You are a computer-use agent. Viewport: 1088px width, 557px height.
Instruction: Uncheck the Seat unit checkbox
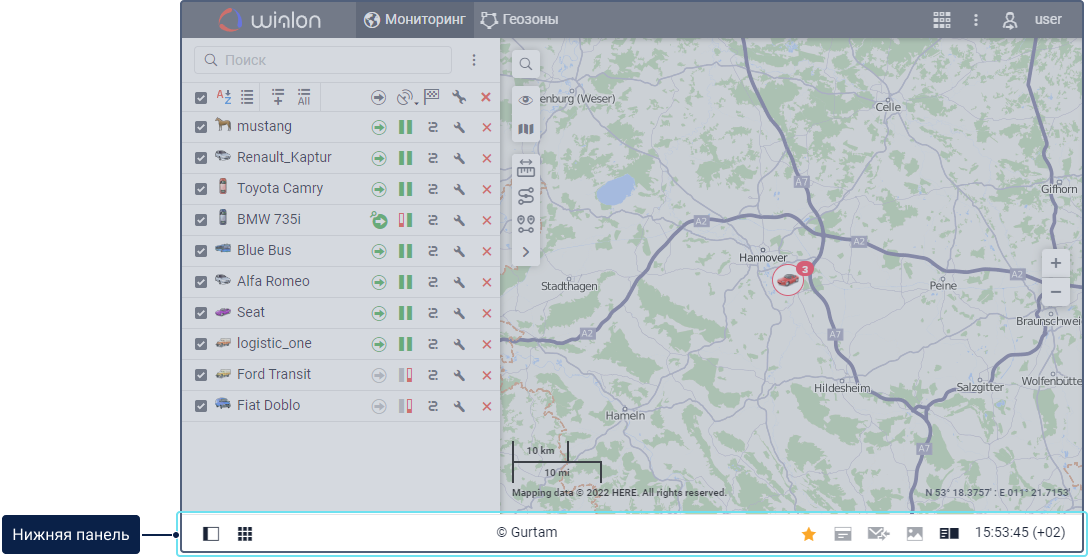point(201,313)
